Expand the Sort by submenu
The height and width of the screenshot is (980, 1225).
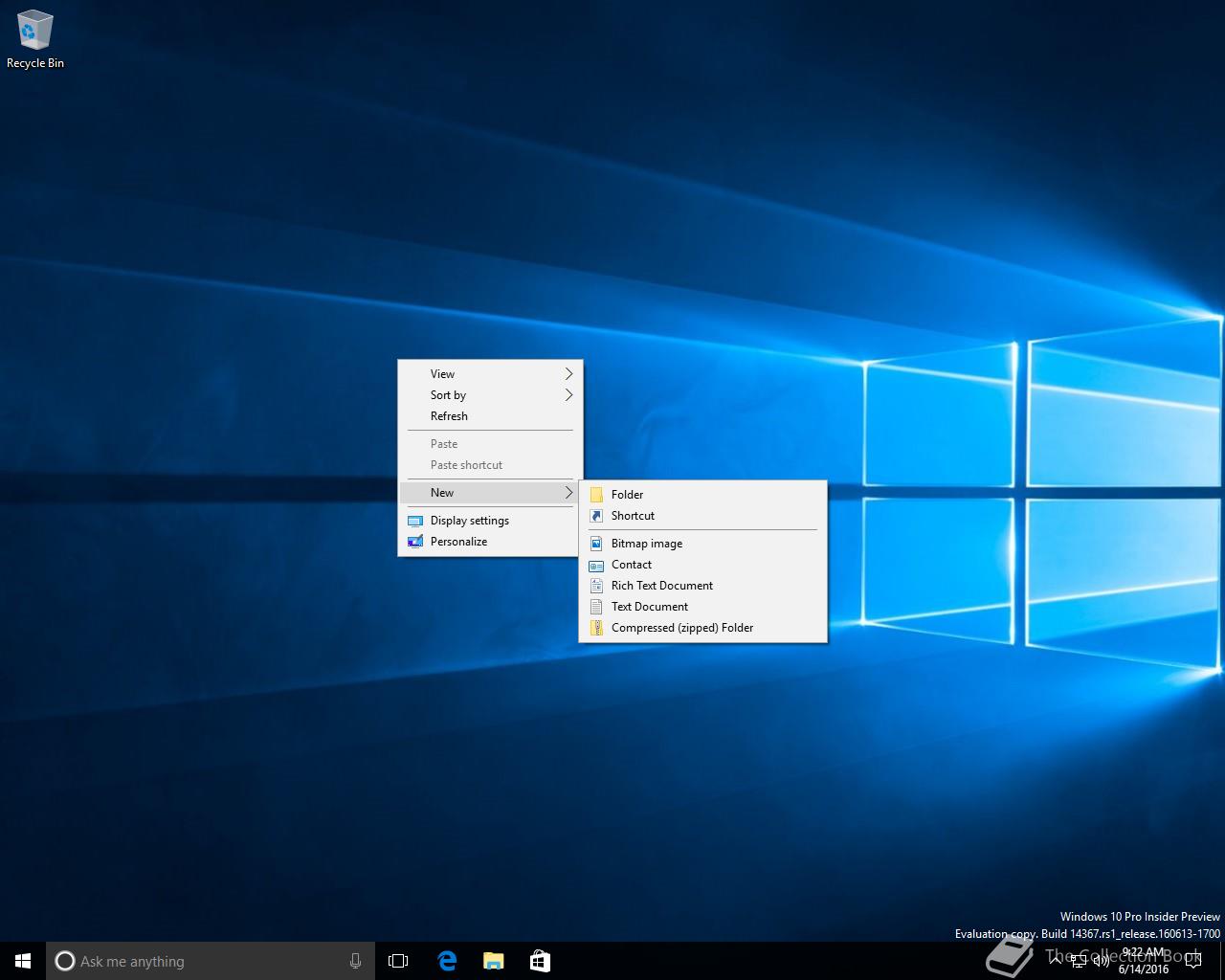click(490, 395)
